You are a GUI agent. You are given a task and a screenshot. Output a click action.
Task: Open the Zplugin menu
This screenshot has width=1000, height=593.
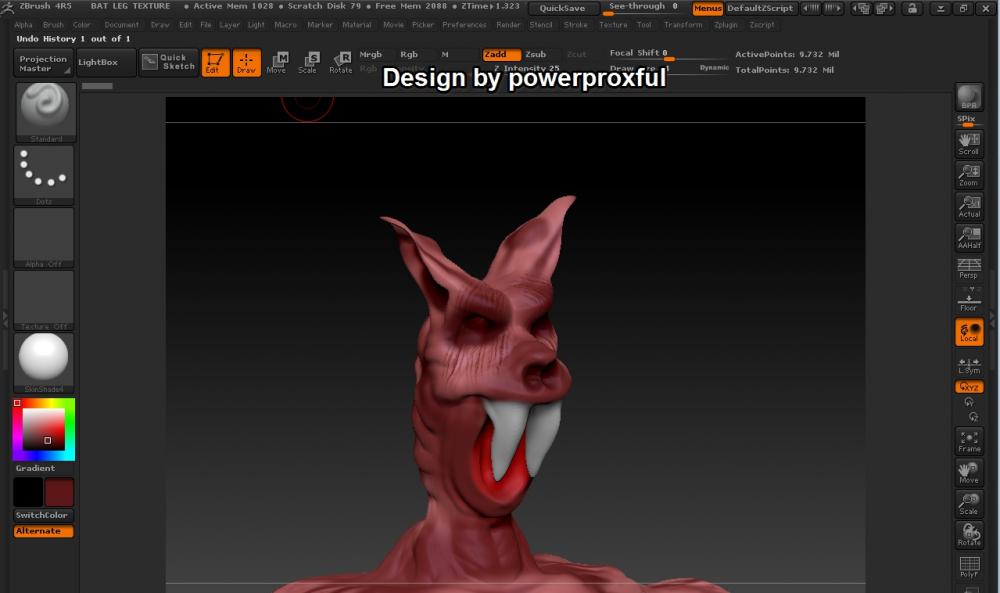pos(726,25)
